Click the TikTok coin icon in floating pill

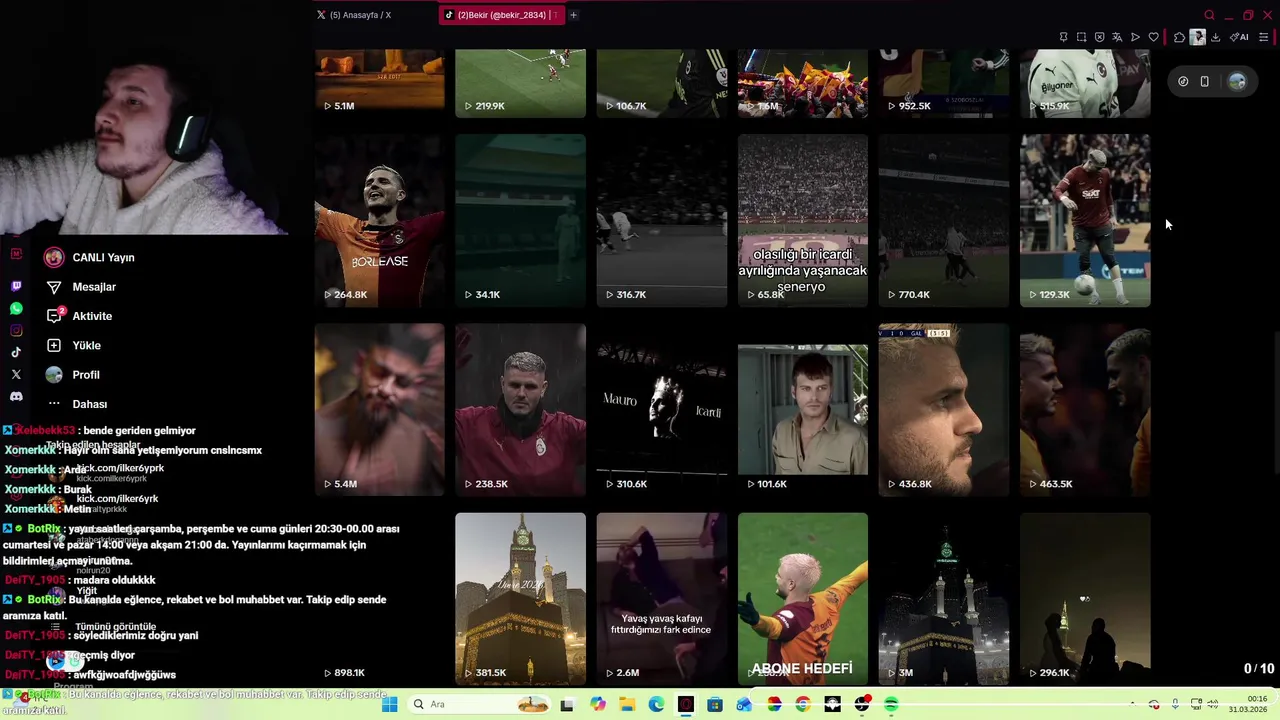1183,82
